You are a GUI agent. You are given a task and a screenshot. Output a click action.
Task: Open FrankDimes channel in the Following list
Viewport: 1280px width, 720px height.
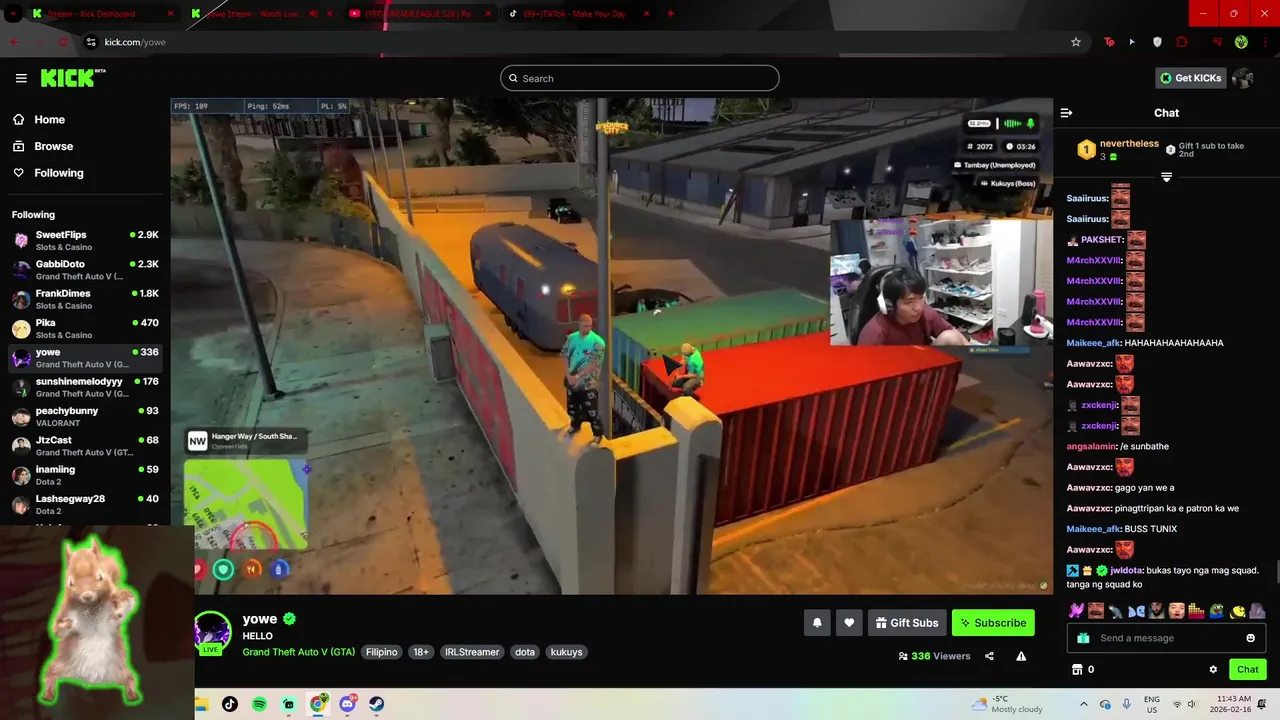(85, 299)
